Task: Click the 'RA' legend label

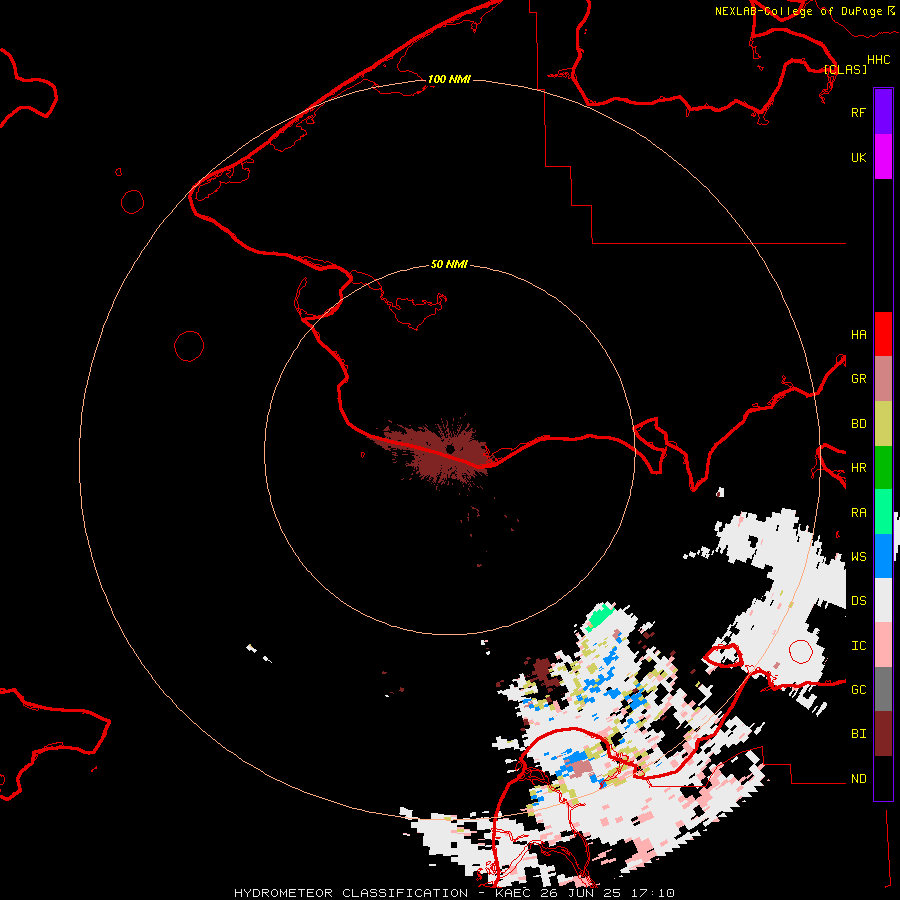Action: [x=858, y=513]
